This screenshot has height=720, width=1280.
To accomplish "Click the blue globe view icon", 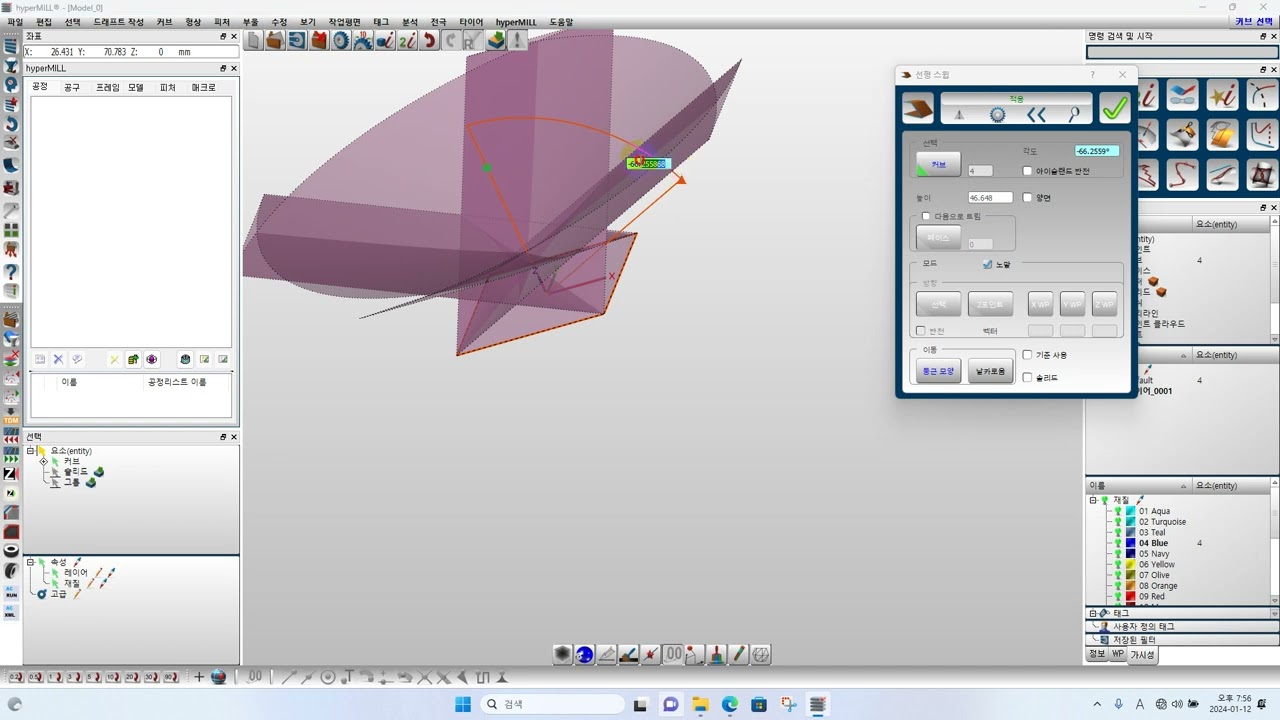I will (585, 655).
